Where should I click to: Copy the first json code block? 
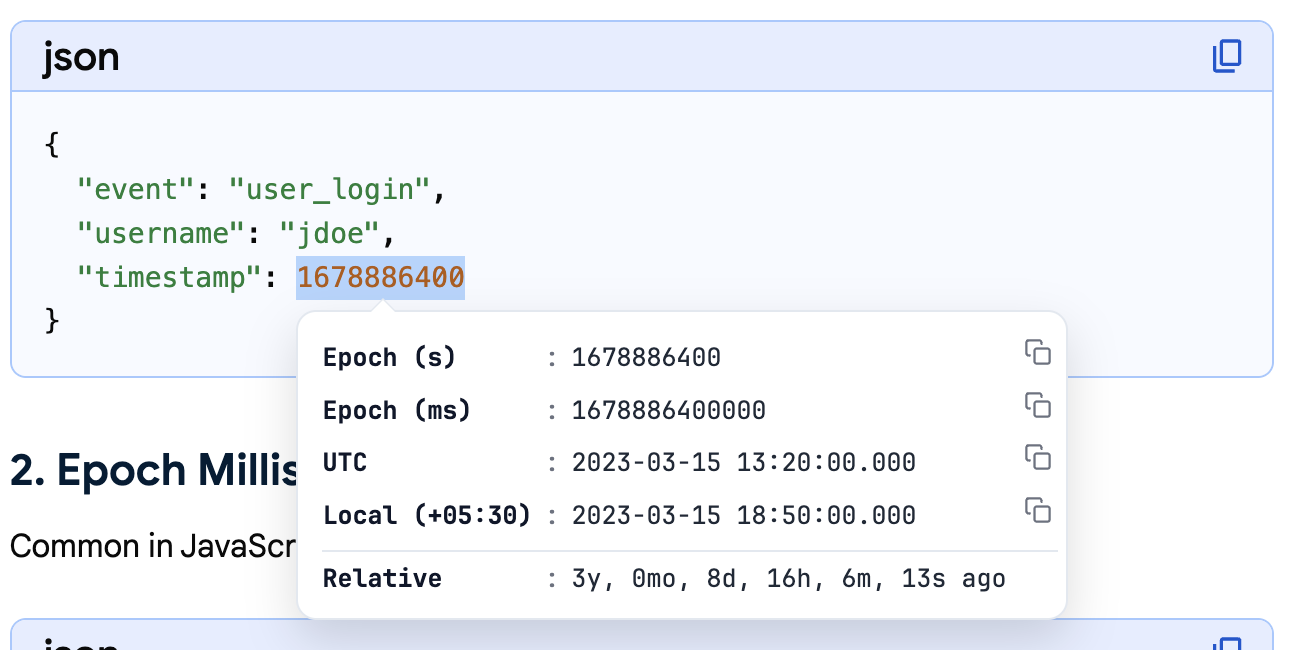click(x=1226, y=57)
